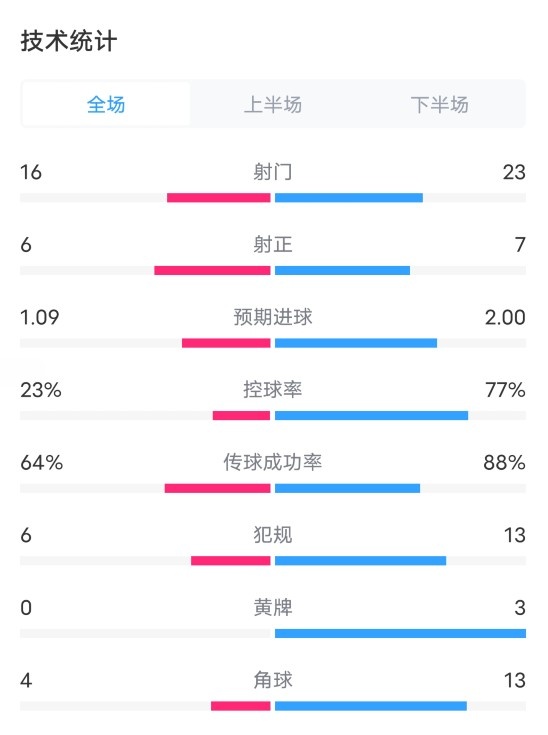Click the pink 23% possession bar
This screenshot has width=548, height=735.
(241, 416)
